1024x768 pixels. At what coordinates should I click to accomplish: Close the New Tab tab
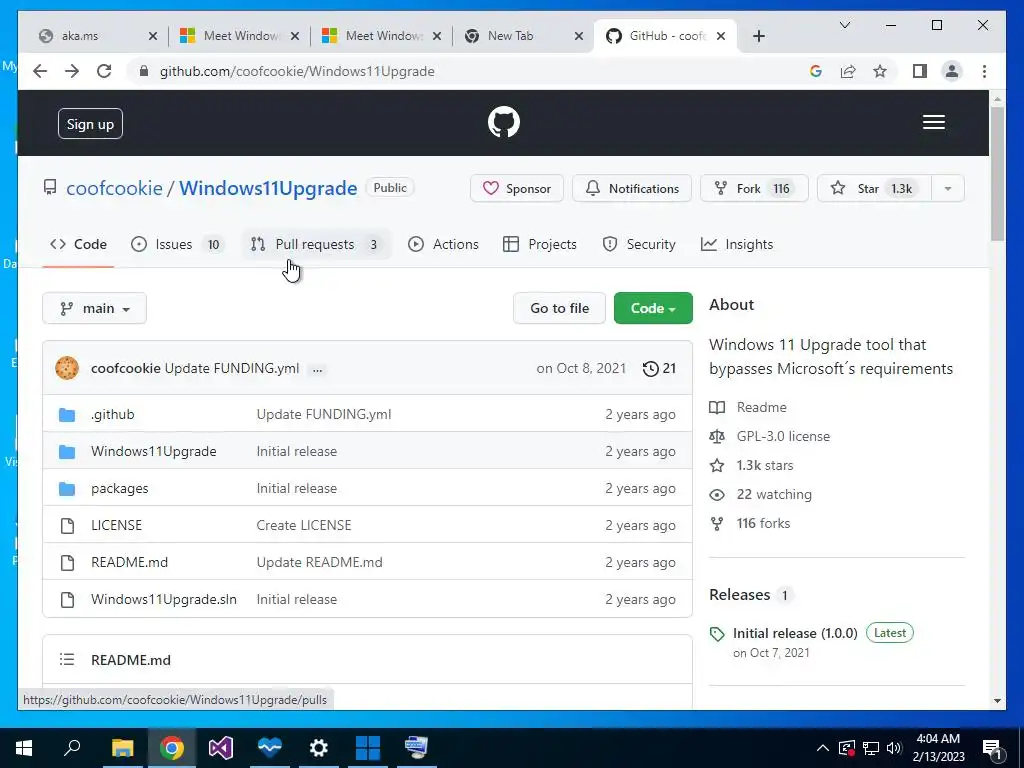pyautogui.click(x=579, y=36)
